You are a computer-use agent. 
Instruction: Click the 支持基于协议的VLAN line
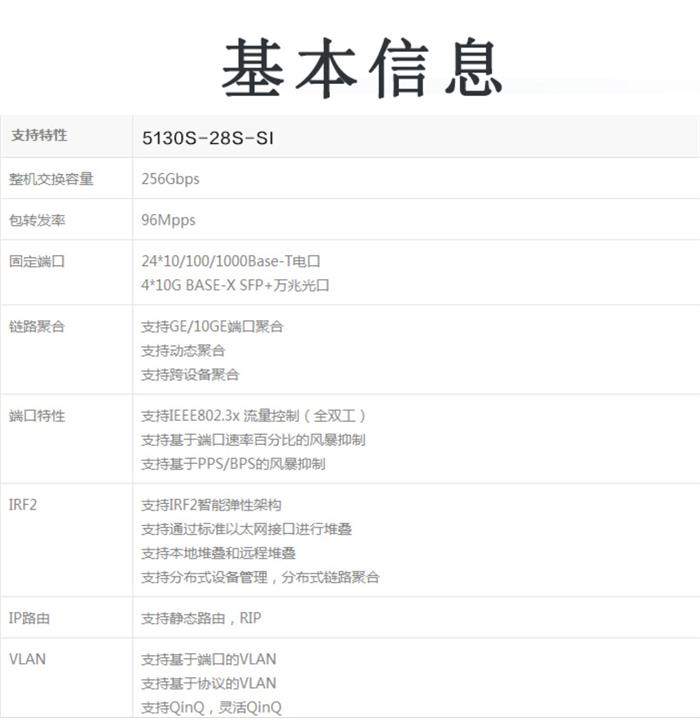208,683
